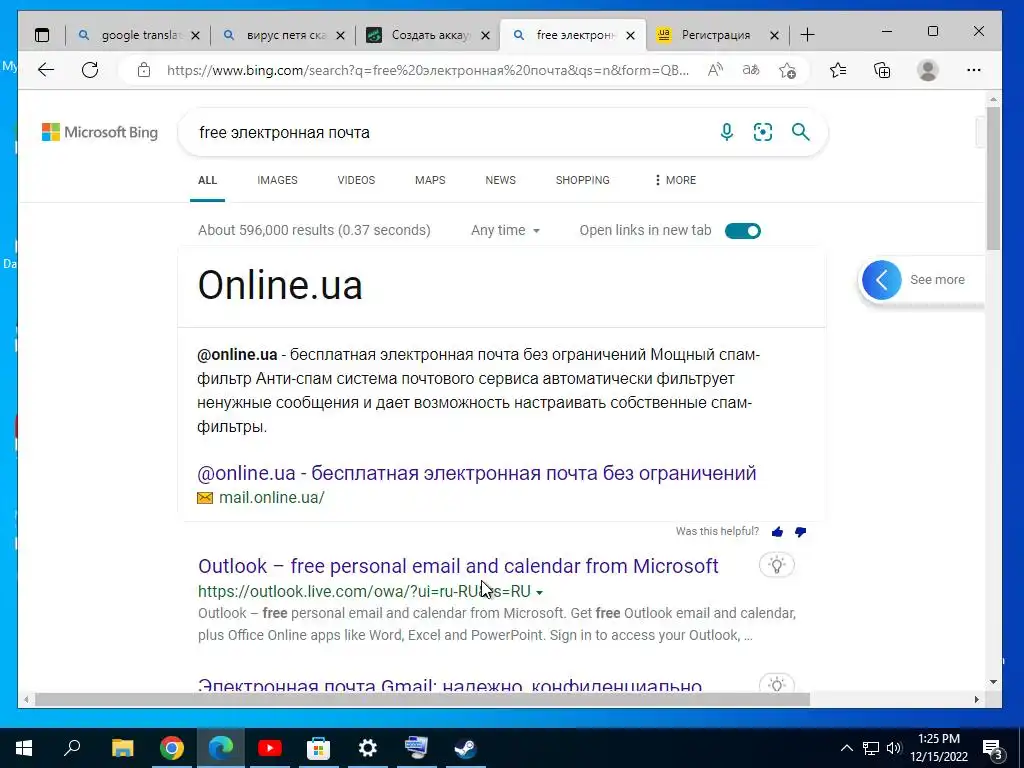Switch to IMAGES results
This screenshot has height=768, width=1024.
click(x=277, y=180)
